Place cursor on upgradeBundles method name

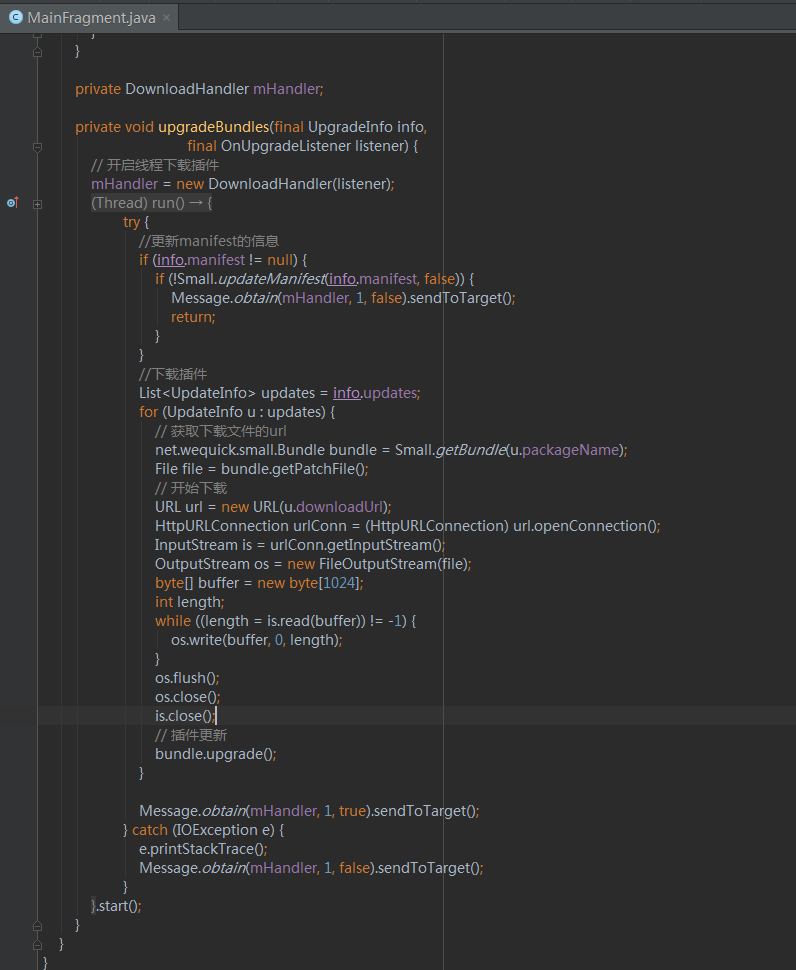coord(214,127)
